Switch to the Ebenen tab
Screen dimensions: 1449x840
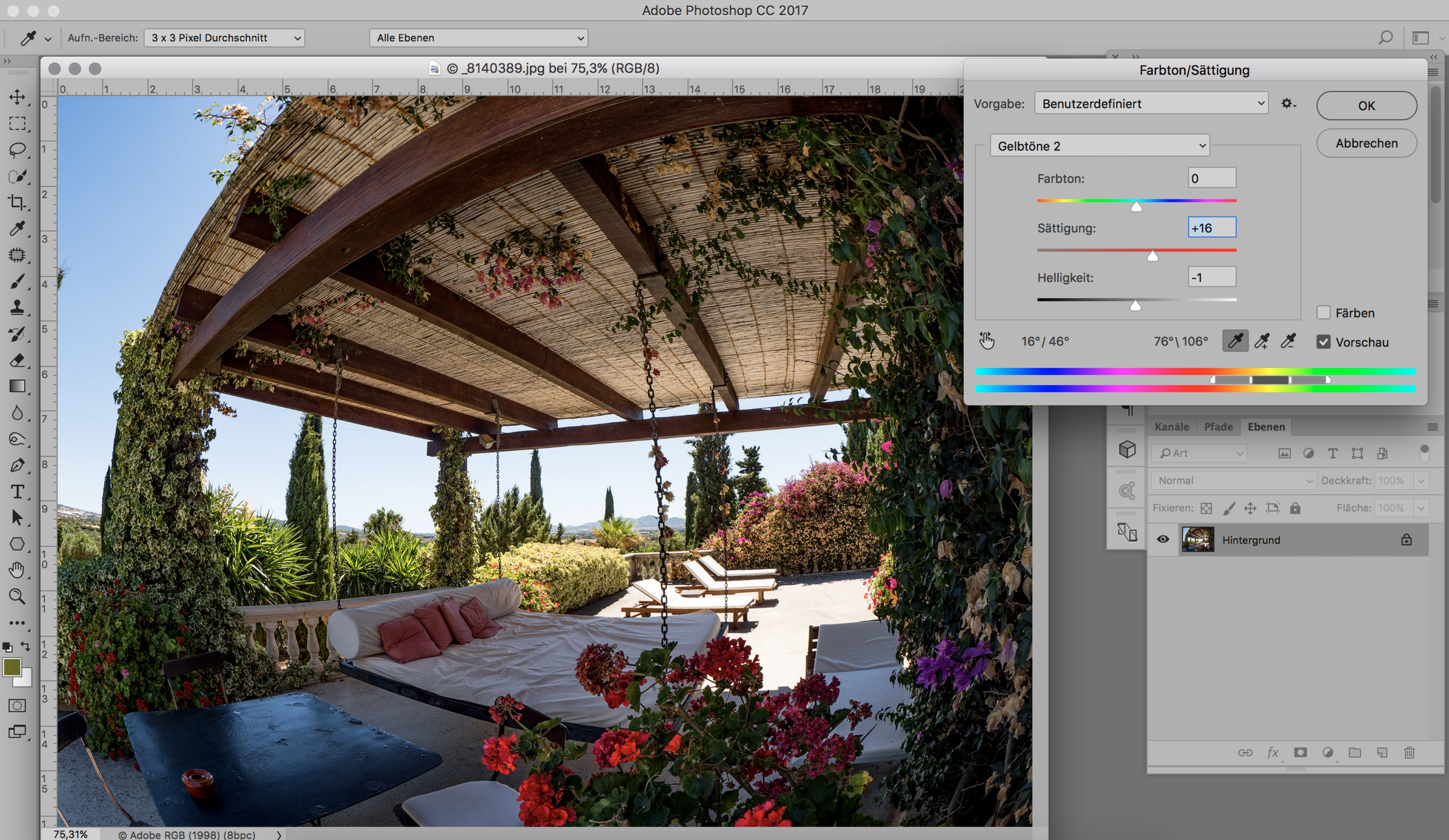pos(1266,427)
